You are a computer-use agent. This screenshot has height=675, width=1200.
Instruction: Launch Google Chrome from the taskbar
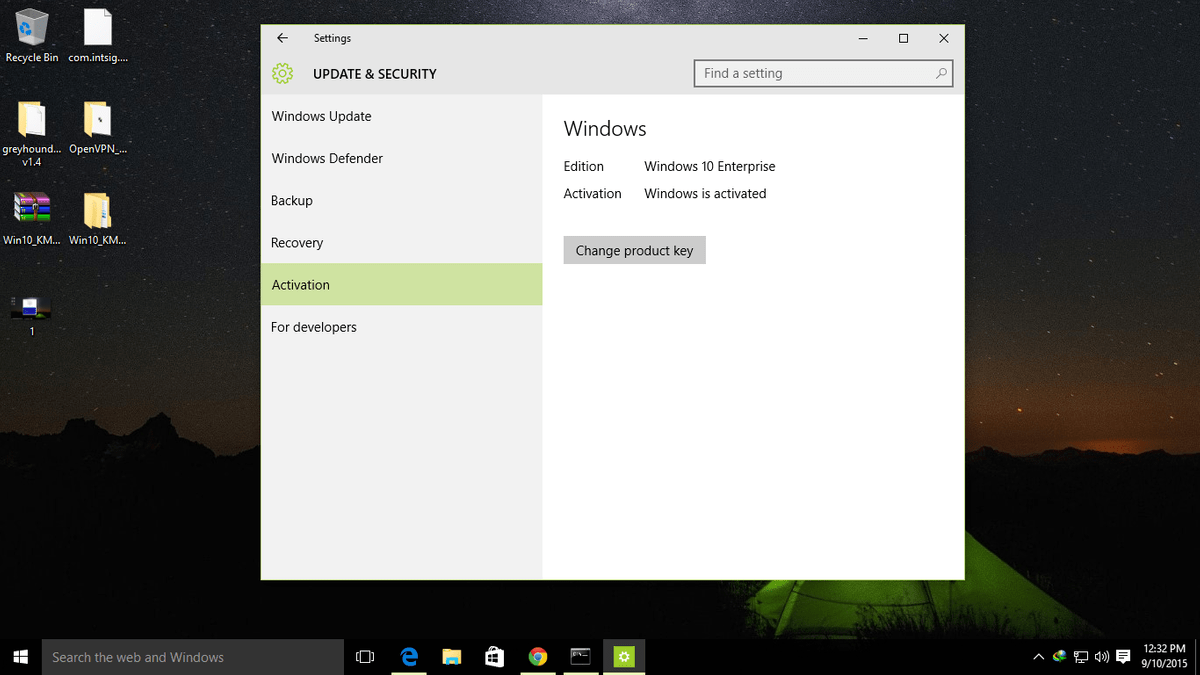(538, 657)
